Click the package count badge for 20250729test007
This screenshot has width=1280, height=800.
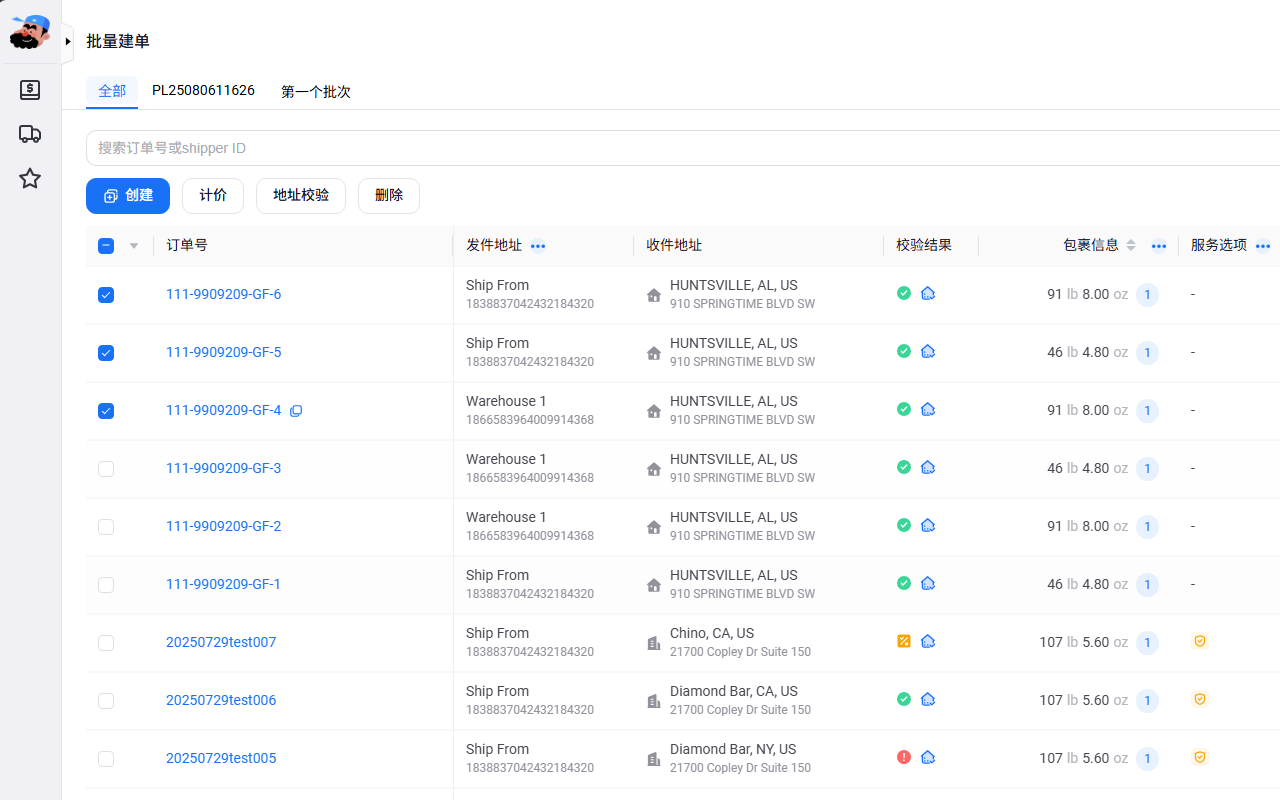point(1147,643)
